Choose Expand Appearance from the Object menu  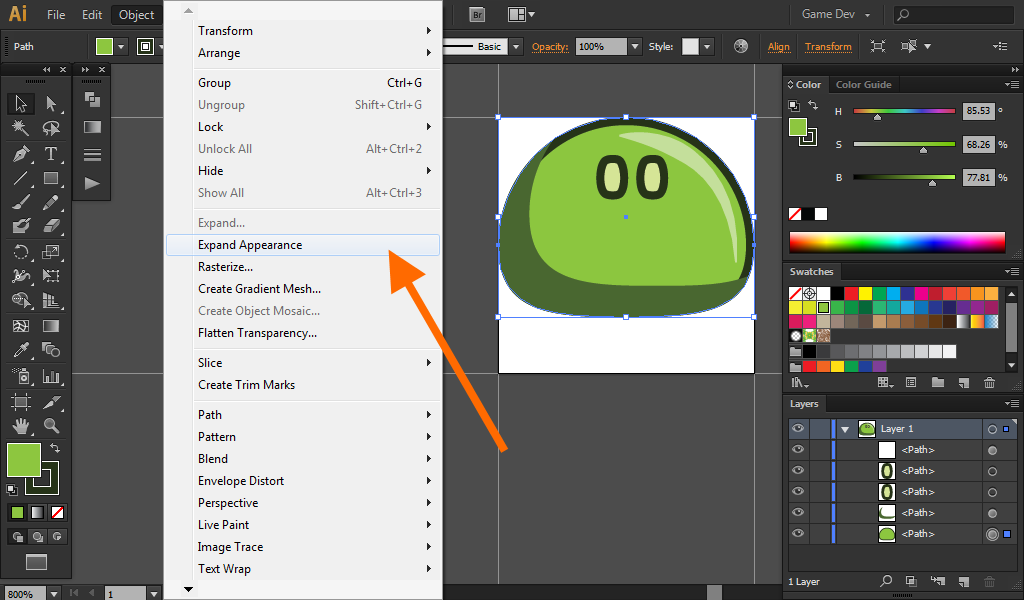tap(250, 245)
